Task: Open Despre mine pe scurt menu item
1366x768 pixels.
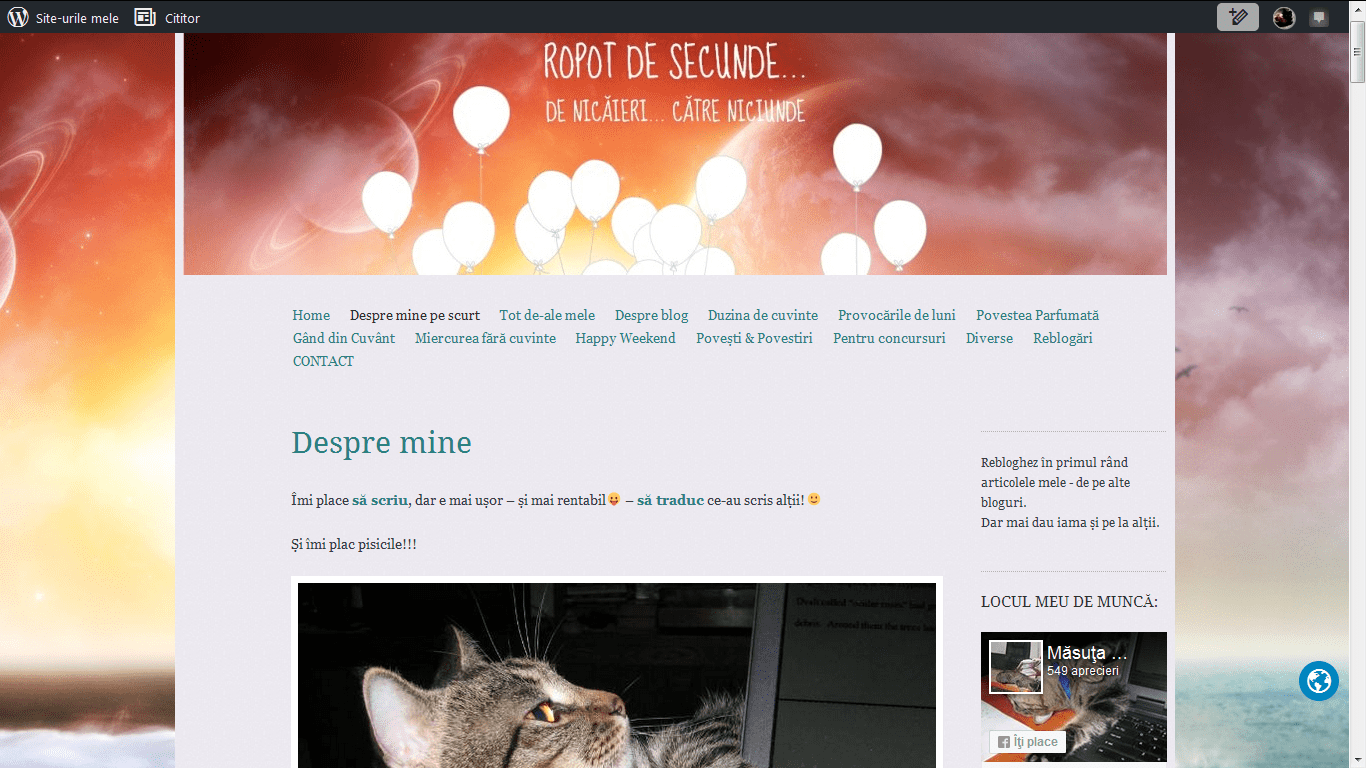Action: point(415,315)
